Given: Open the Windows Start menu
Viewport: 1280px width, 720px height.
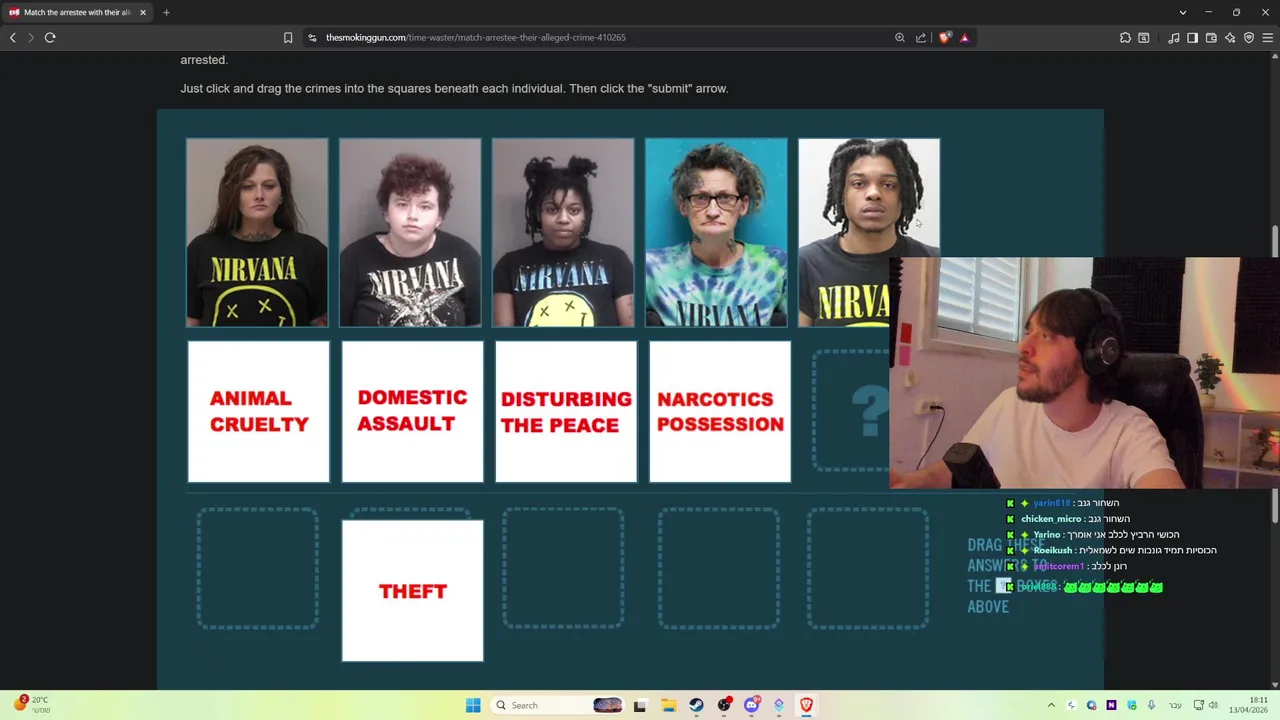Looking at the screenshot, I should [x=473, y=705].
